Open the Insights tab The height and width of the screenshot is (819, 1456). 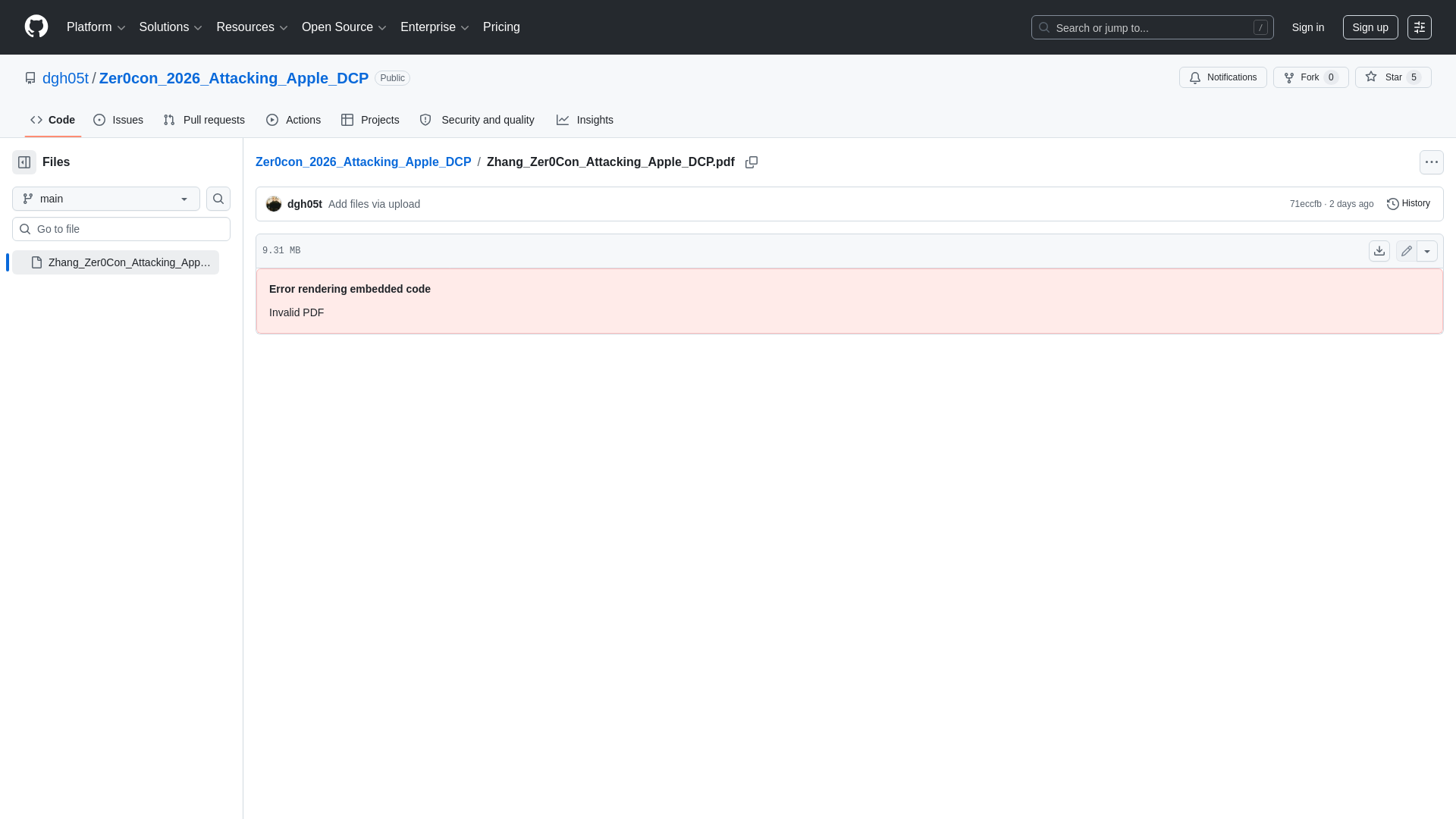coord(585,120)
